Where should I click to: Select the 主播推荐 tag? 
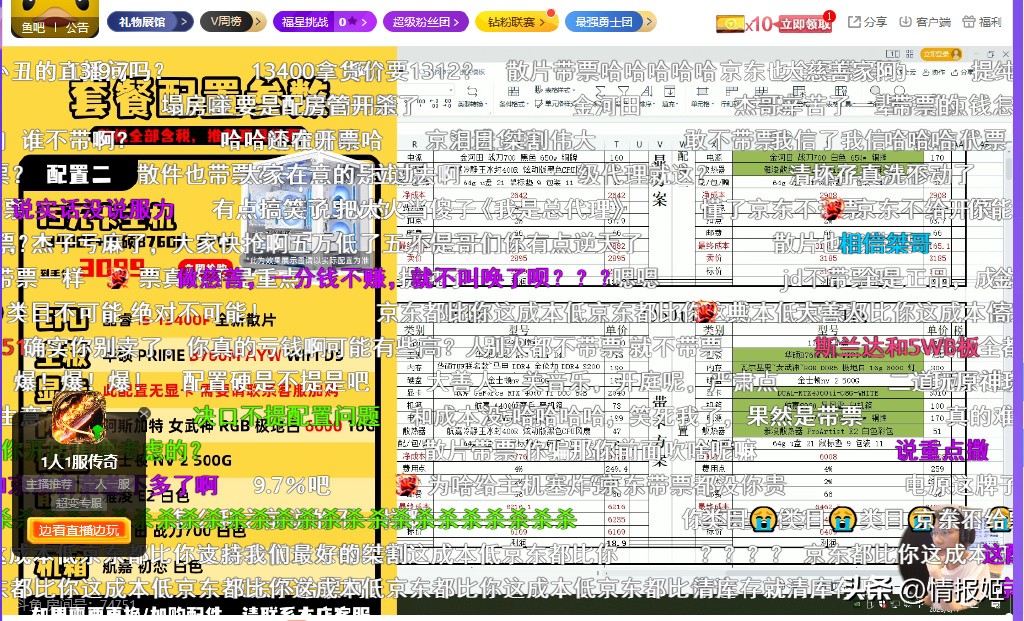[x=49, y=483]
